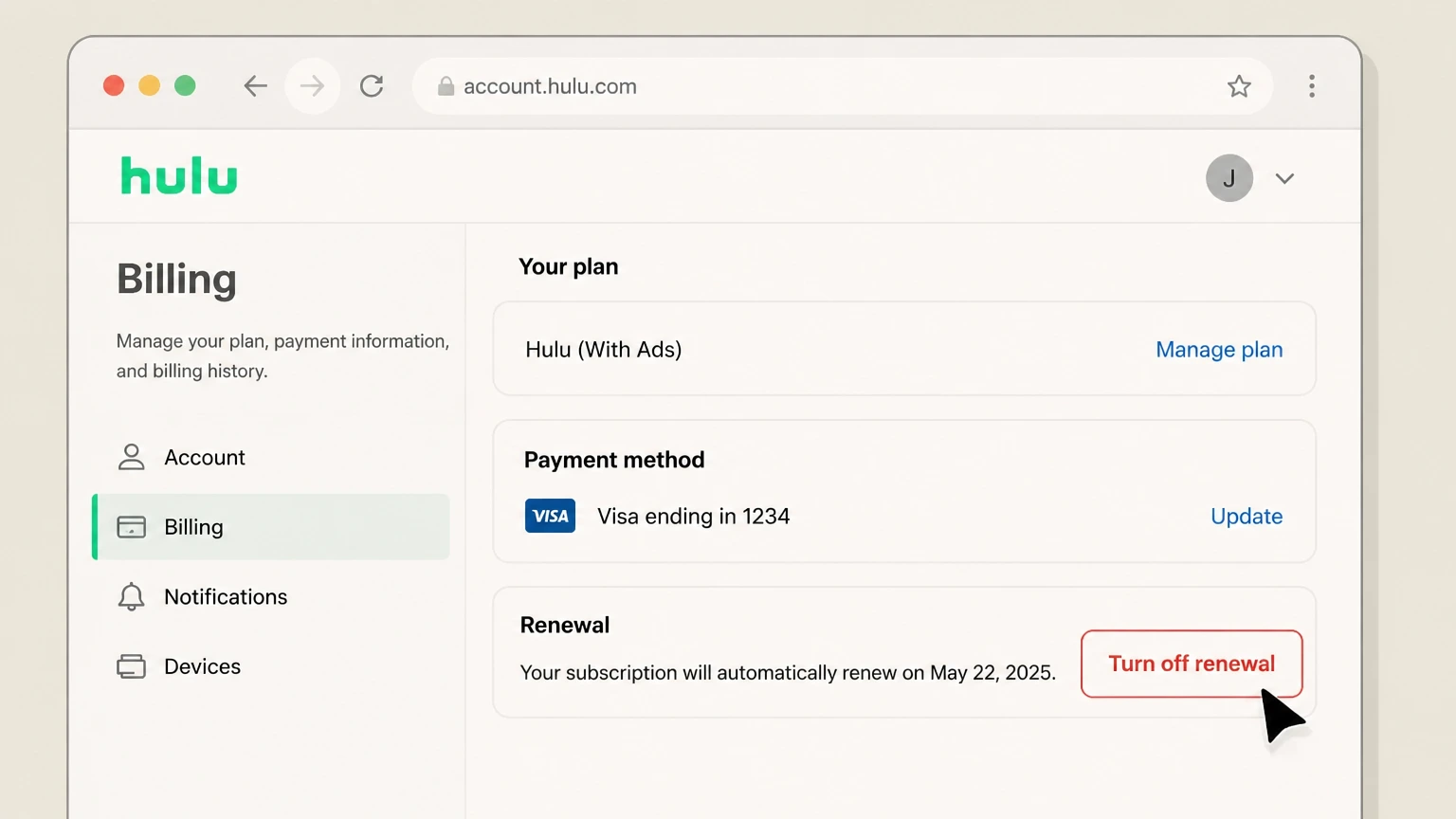
Task: Click the Manage your plan description text
Action: pyautogui.click(x=282, y=355)
